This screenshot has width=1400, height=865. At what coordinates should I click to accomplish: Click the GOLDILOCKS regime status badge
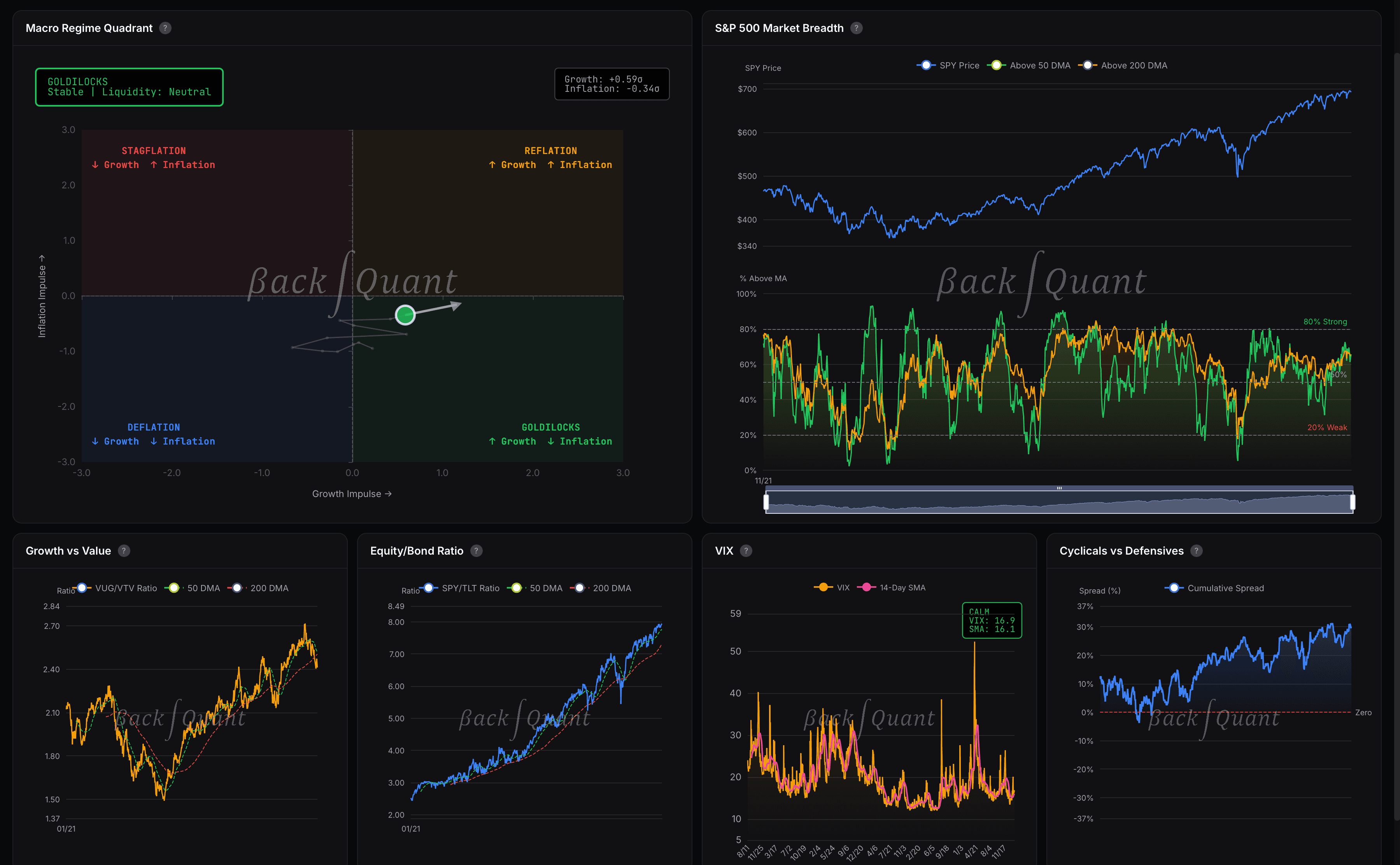pos(129,87)
